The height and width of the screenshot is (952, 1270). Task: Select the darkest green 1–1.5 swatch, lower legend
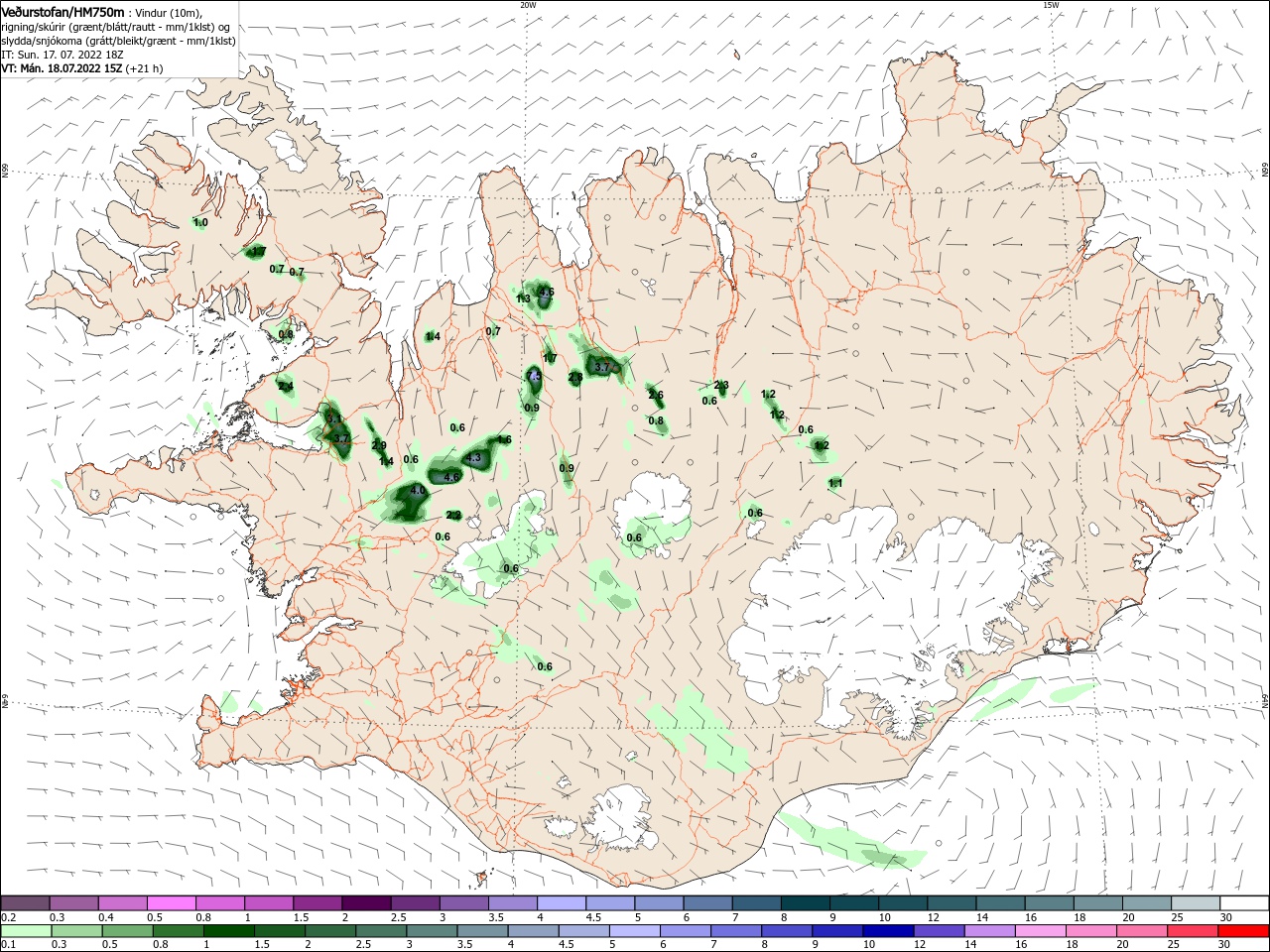click(229, 931)
